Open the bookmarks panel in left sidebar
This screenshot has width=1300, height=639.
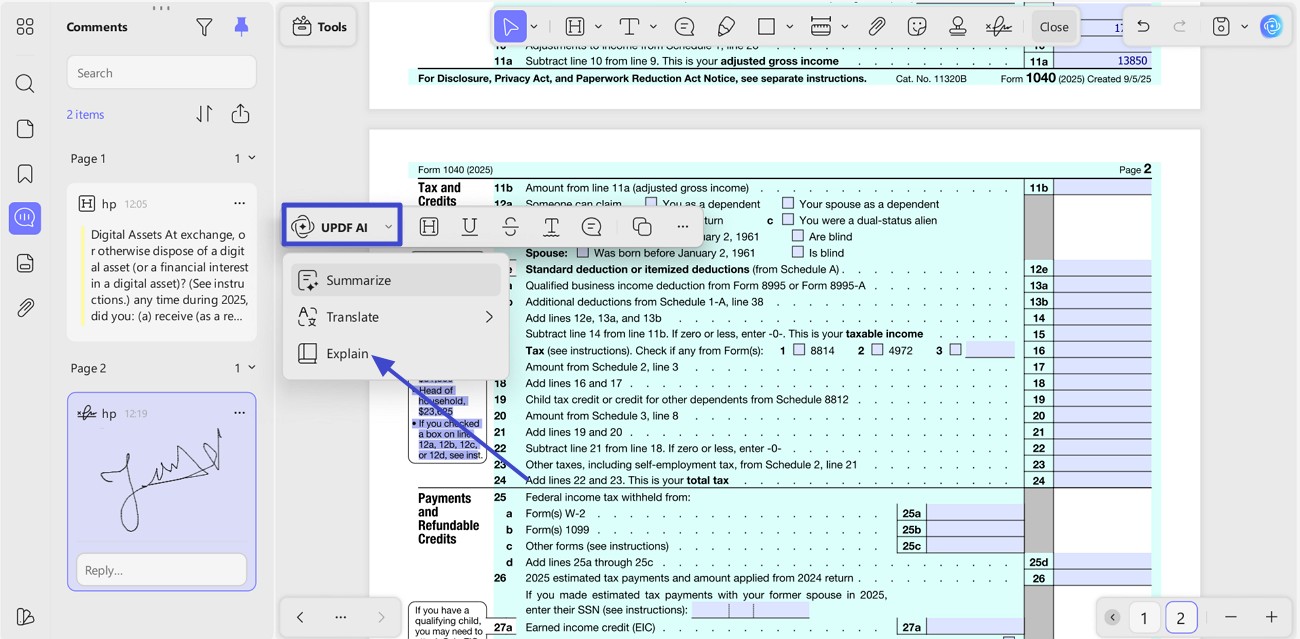click(25, 174)
